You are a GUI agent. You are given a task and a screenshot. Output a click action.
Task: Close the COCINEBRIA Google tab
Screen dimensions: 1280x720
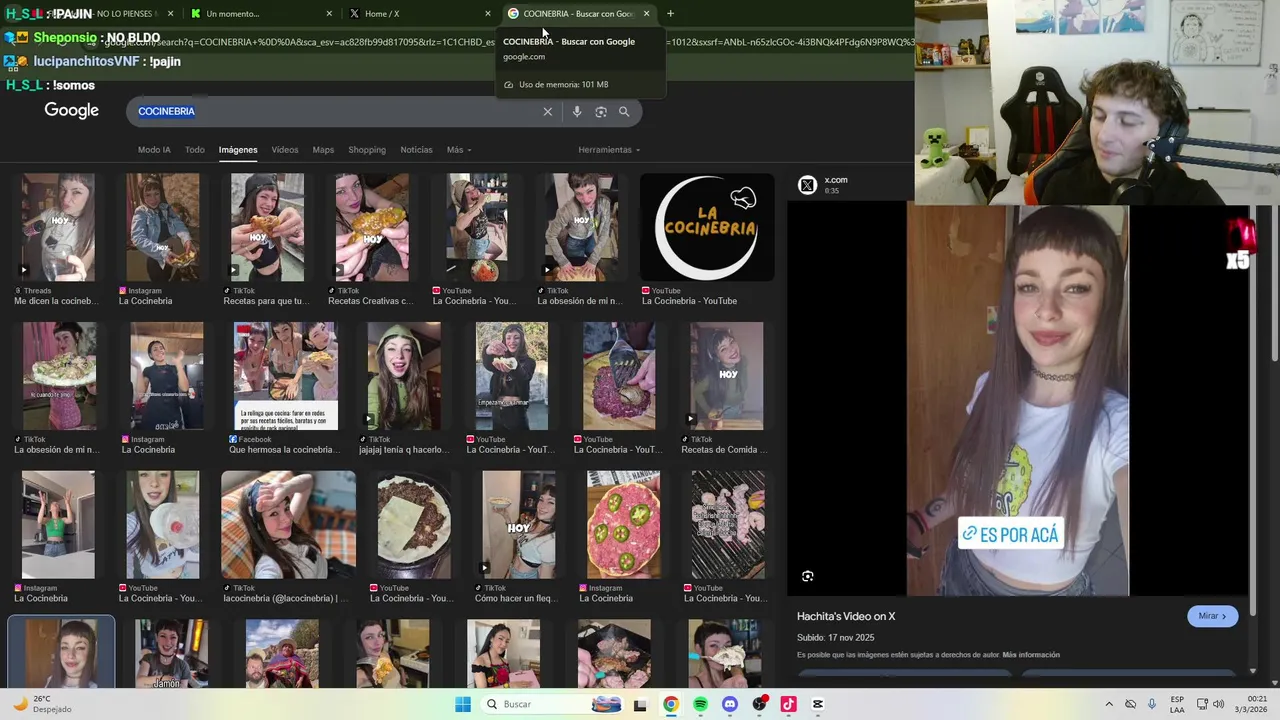[646, 14]
